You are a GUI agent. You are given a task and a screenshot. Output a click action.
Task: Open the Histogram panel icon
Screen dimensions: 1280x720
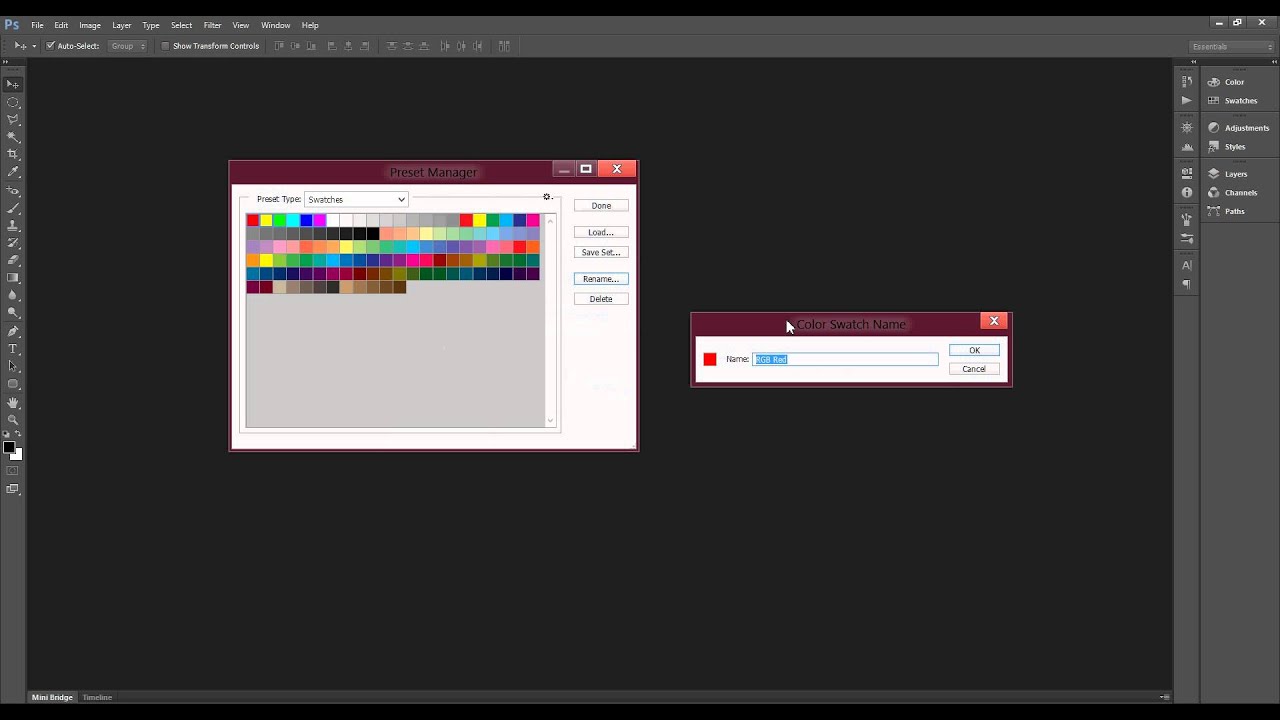(1187, 147)
